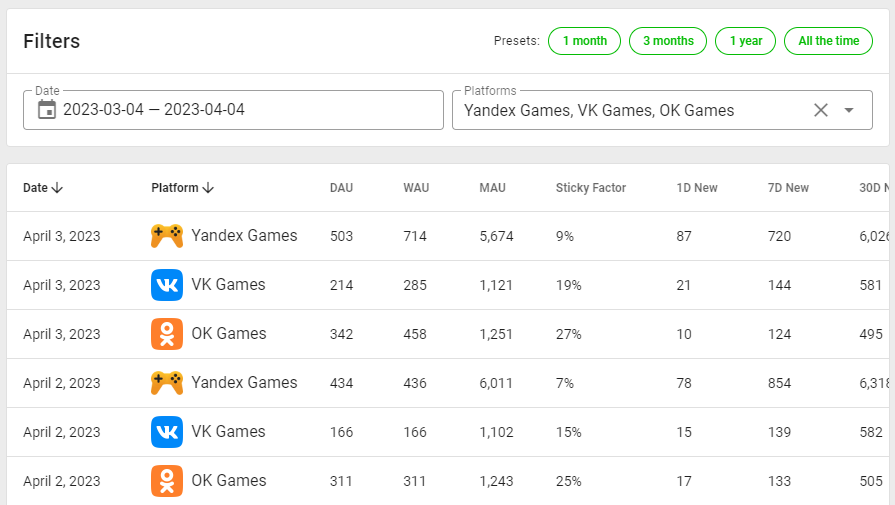Clear selected platforms with X icon
Screen dimensions: 895x505
point(821,110)
